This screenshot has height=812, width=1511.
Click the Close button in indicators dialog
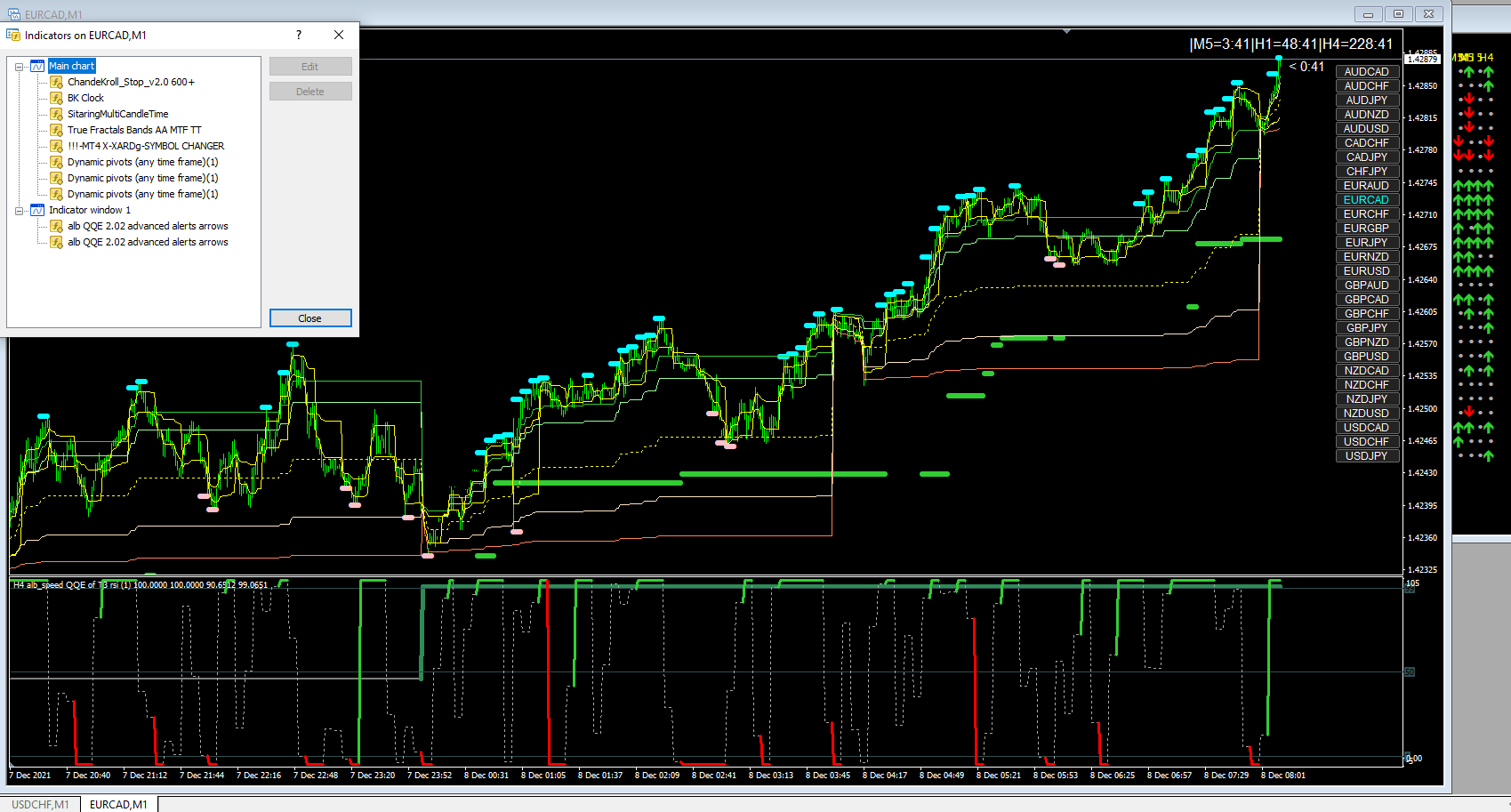310,318
